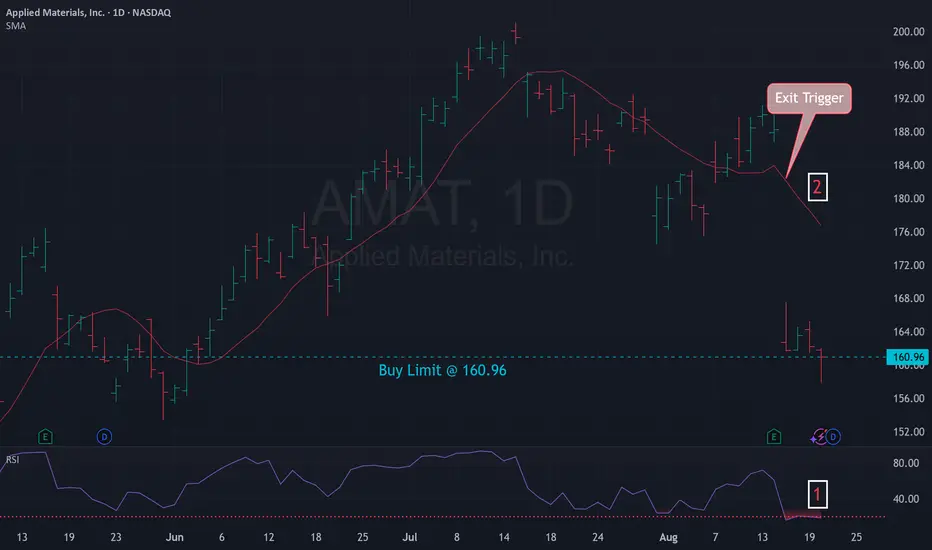Select the Exit Trigger callout

click(x=809, y=98)
